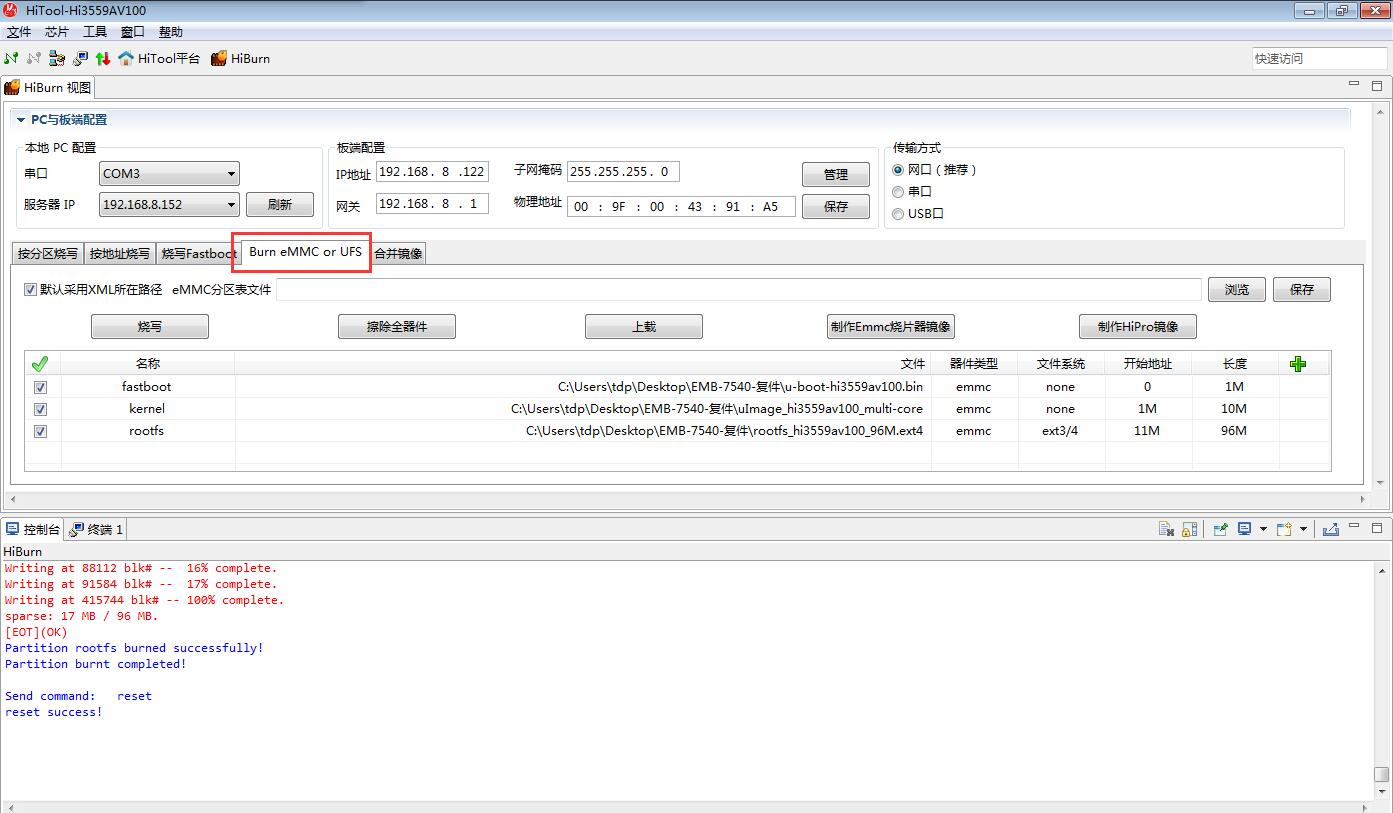
Task: Open HiTool platform home icon
Action: tap(126, 58)
